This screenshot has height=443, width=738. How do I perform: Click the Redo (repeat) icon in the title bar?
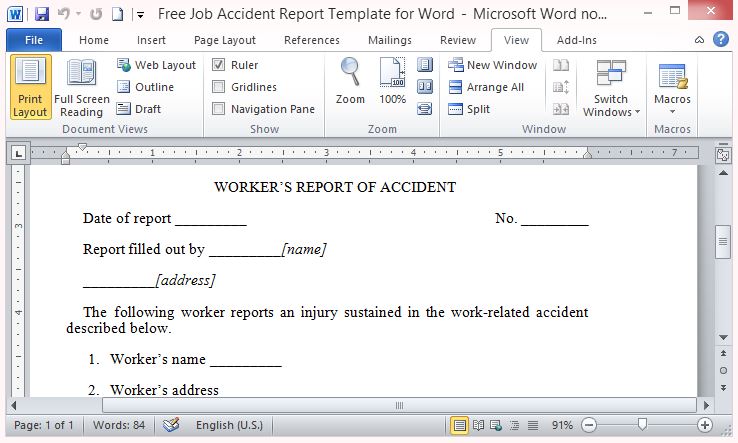coord(96,15)
